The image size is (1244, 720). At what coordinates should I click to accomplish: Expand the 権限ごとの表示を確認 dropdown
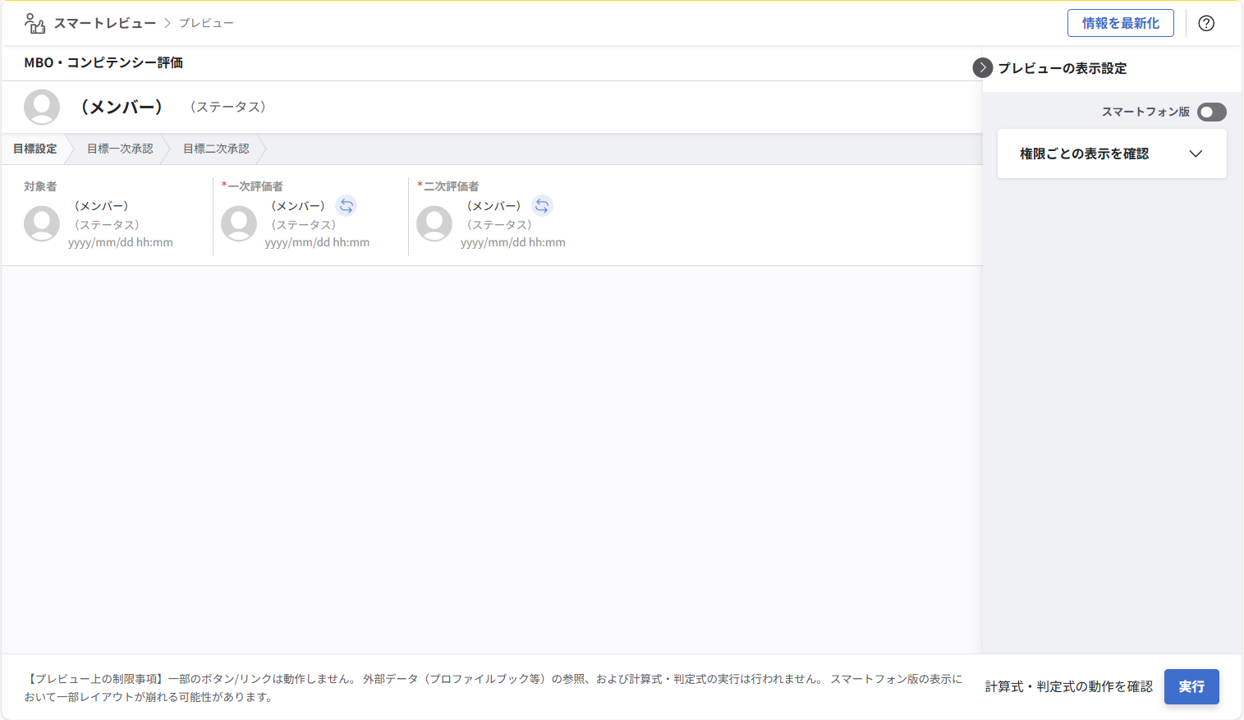(1112, 153)
